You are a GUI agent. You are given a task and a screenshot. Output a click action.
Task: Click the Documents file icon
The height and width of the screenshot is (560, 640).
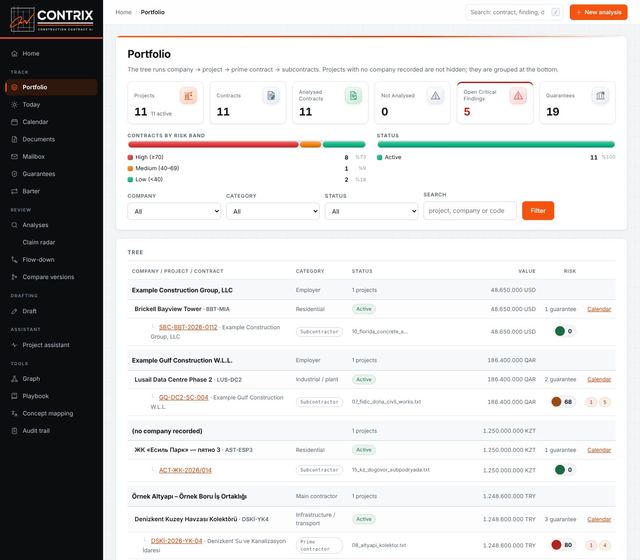coord(14,139)
